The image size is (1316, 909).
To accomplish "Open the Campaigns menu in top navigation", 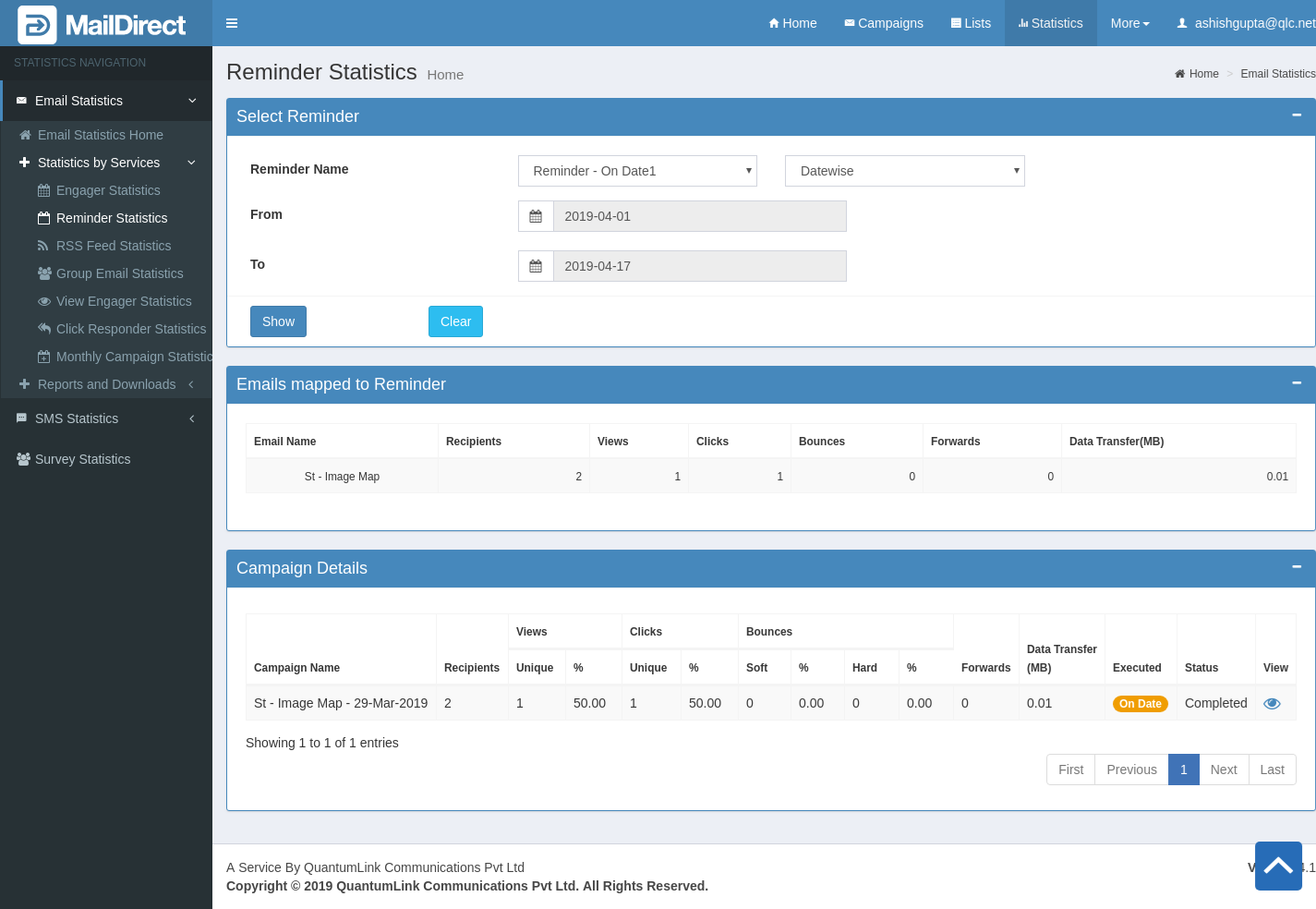I will pyautogui.click(x=884, y=23).
